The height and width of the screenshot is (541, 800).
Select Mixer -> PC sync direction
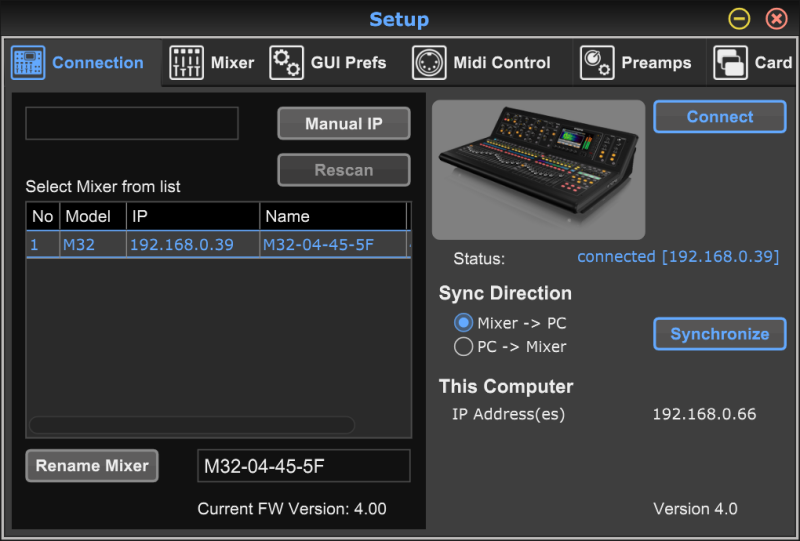[x=464, y=323]
